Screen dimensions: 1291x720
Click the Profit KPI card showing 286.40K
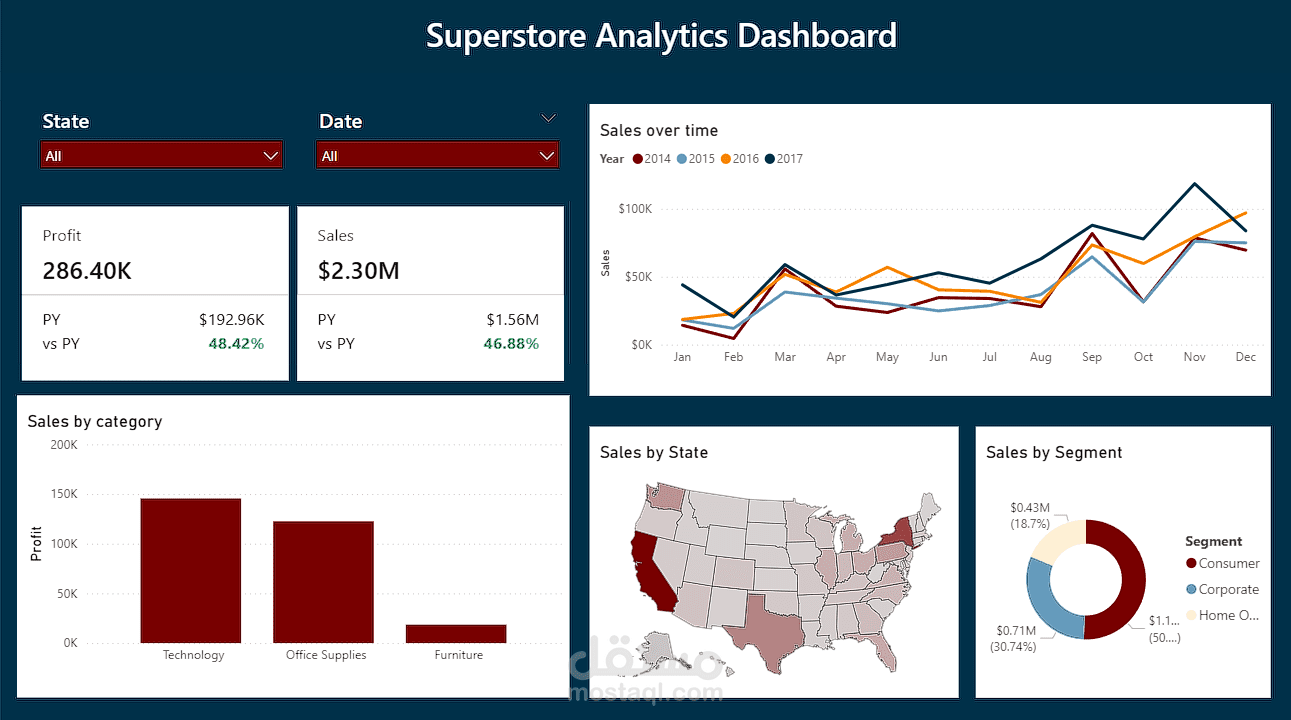(154, 292)
